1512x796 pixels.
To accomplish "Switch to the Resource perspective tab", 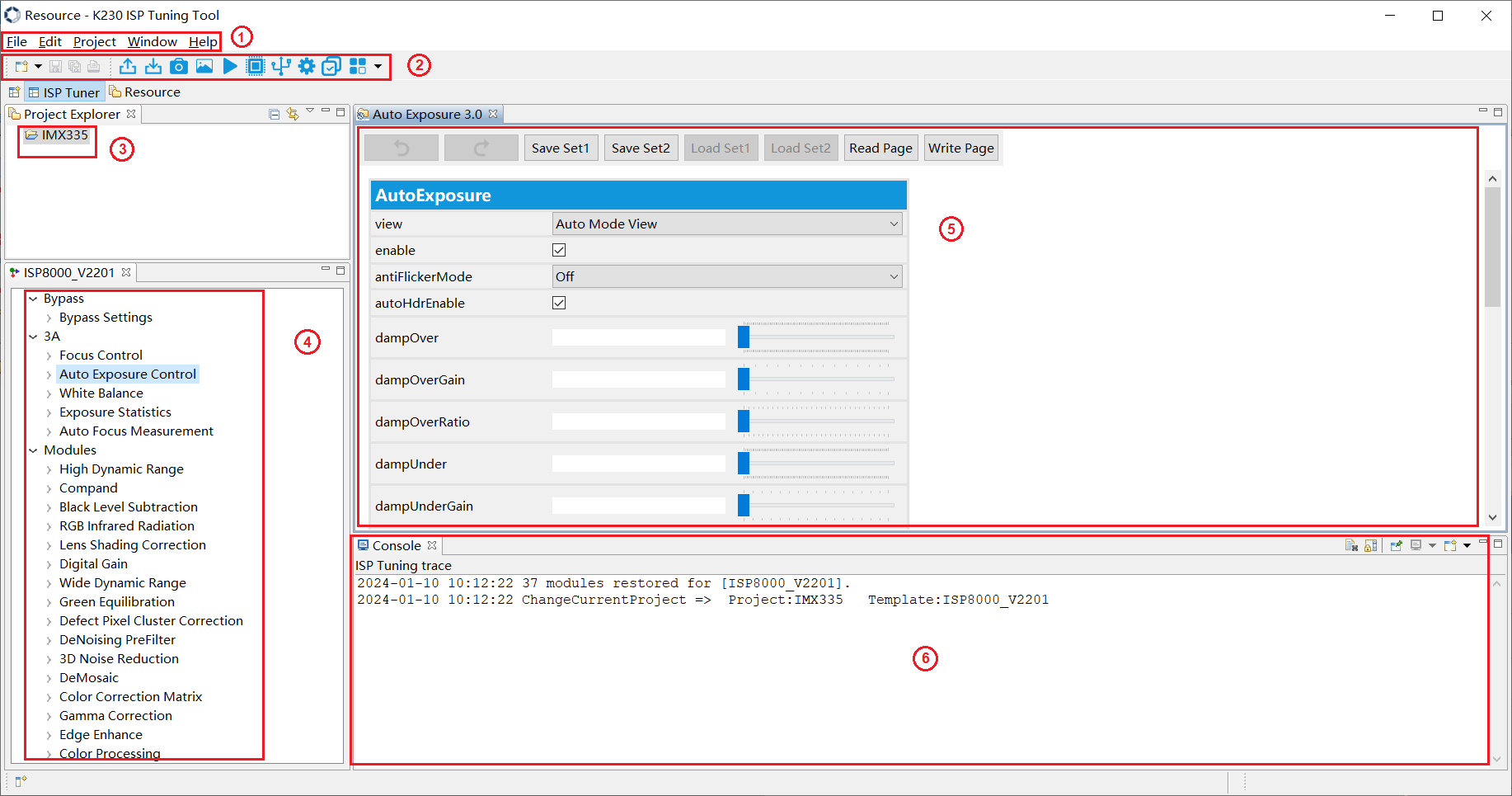I will [145, 92].
